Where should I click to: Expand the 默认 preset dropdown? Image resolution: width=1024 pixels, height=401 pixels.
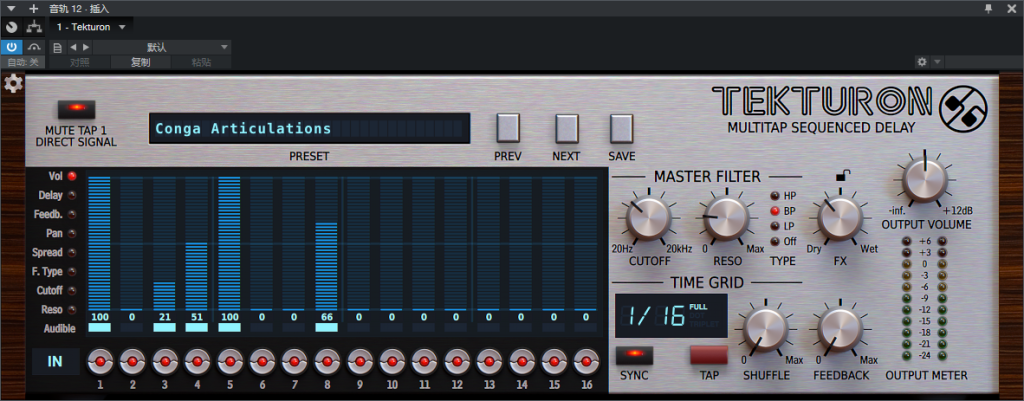224,47
